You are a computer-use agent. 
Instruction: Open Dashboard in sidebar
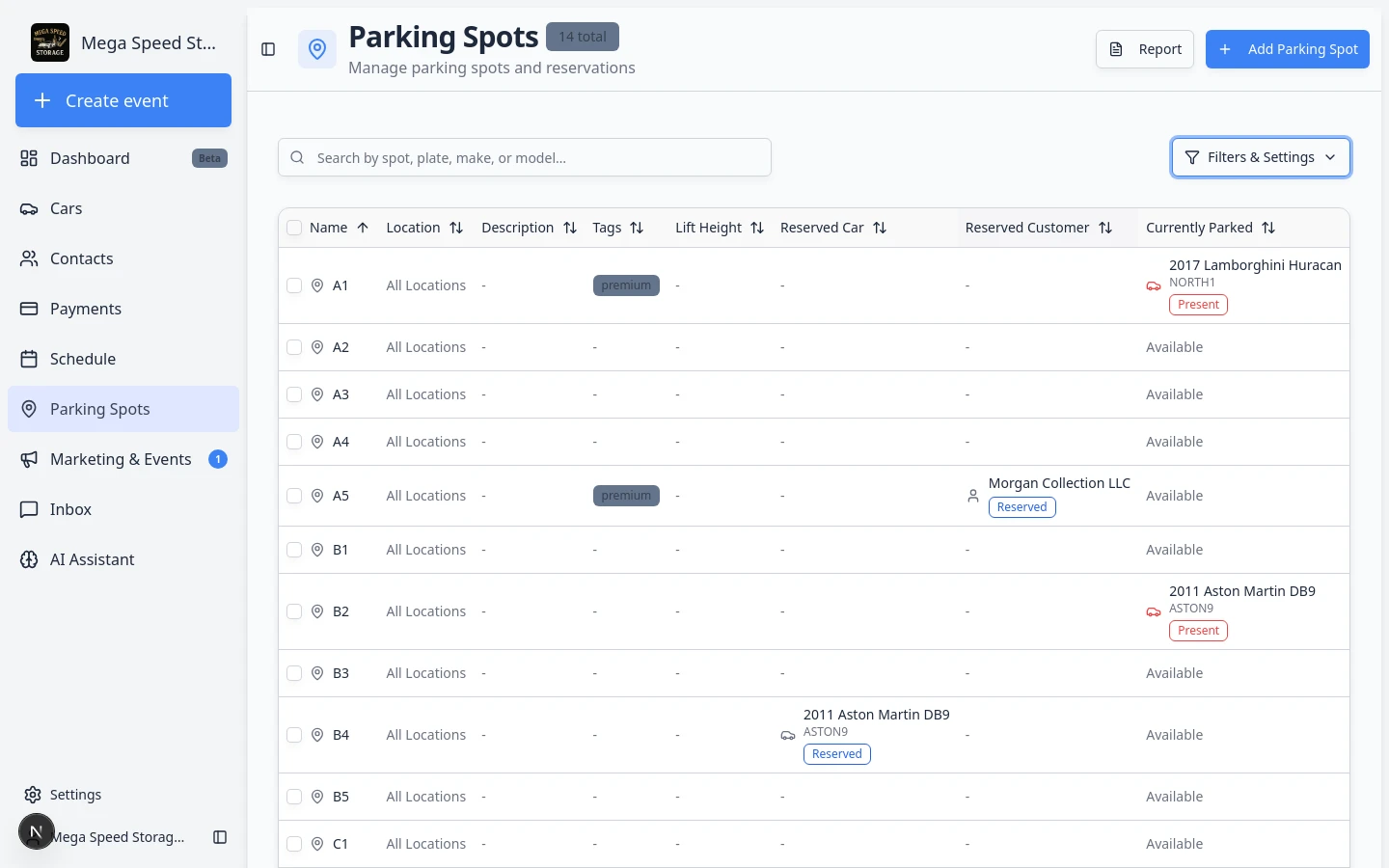click(x=123, y=158)
